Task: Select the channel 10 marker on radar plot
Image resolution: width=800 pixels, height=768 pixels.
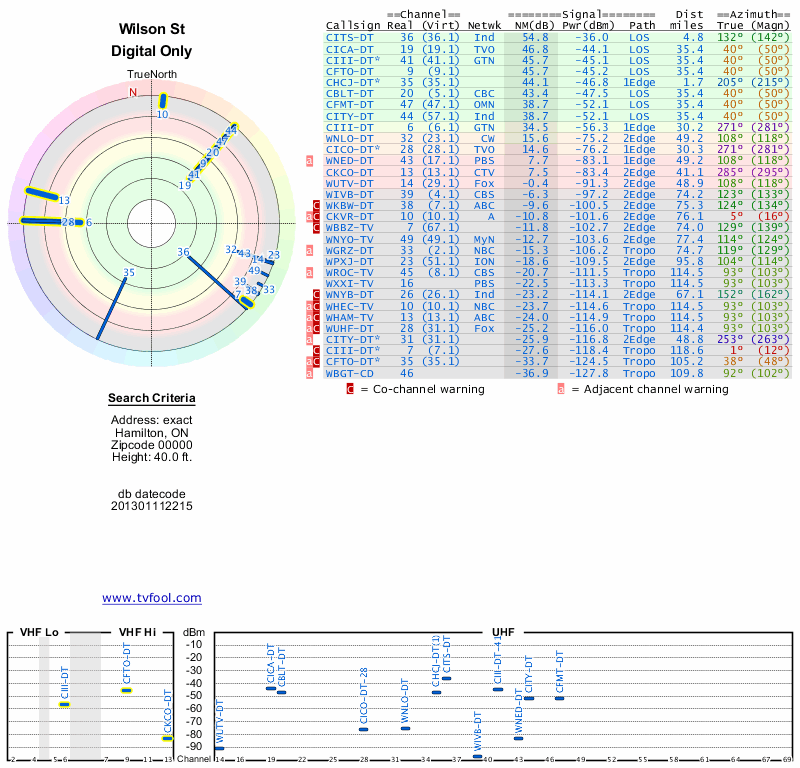Action: click(x=162, y=101)
